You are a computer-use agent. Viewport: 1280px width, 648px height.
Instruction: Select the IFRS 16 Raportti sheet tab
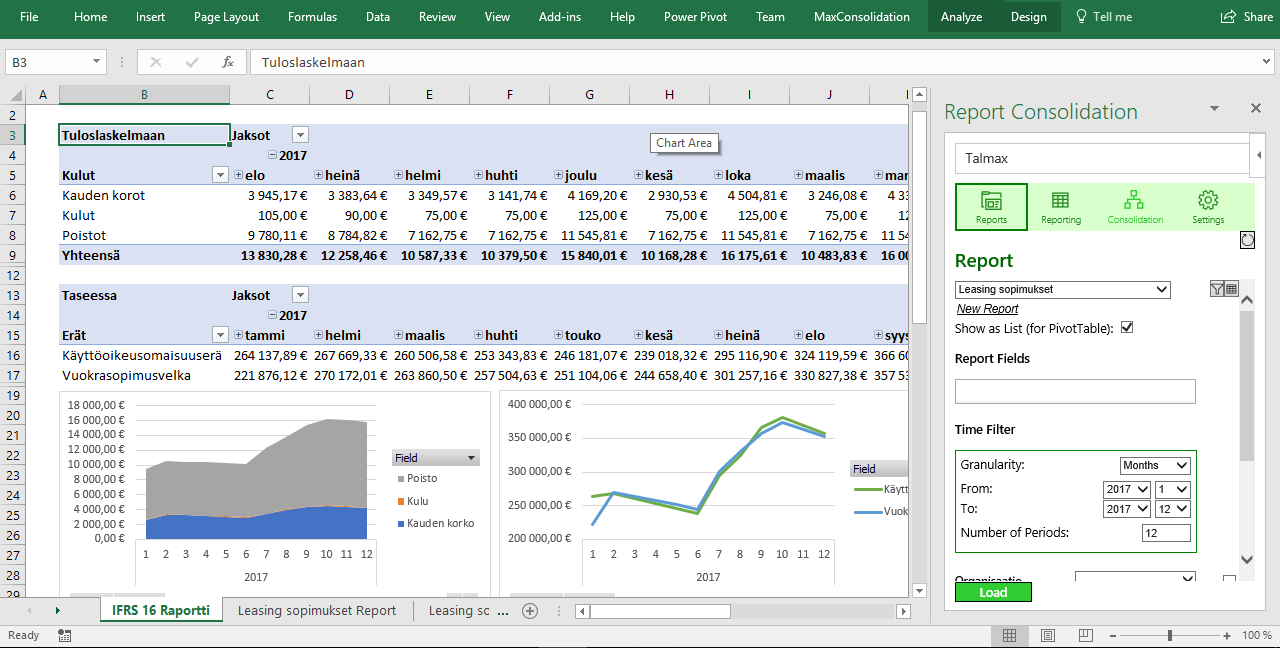pyautogui.click(x=161, y=610)
